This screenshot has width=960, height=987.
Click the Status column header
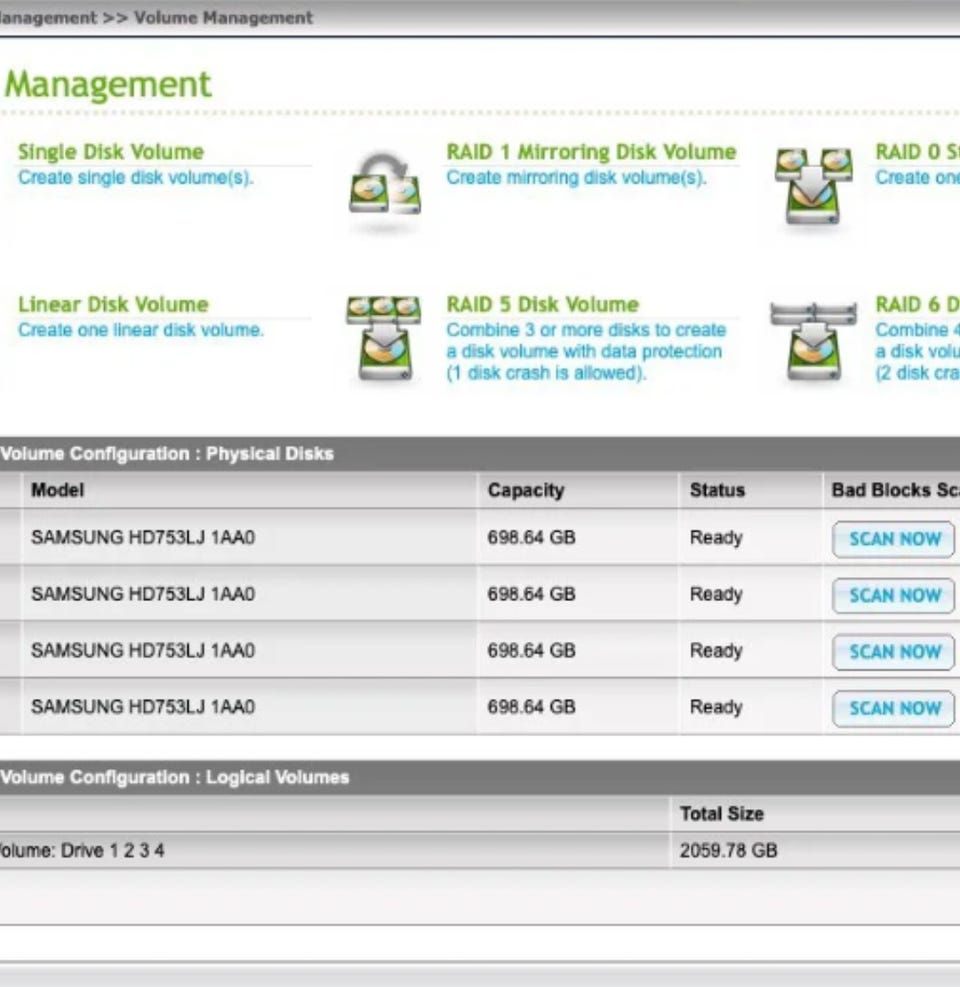click(x=717, y=490)
